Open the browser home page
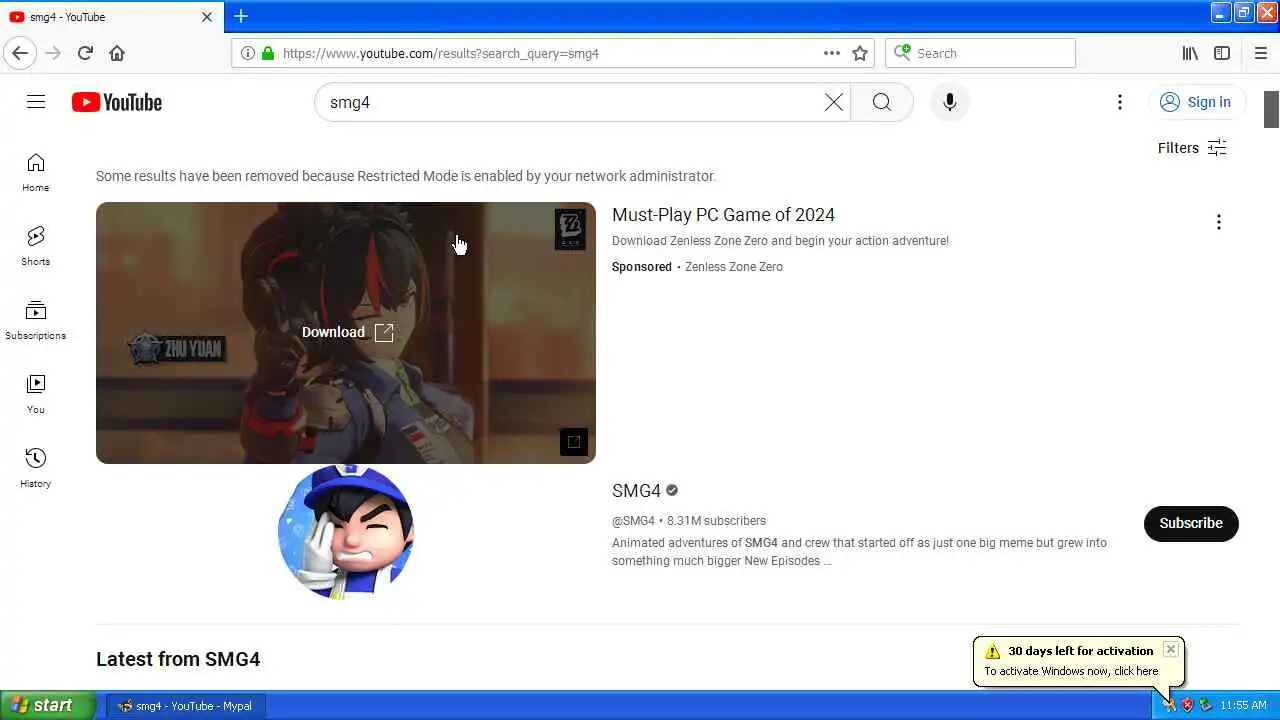The image size is (1280, 720). tap(117, 53)
